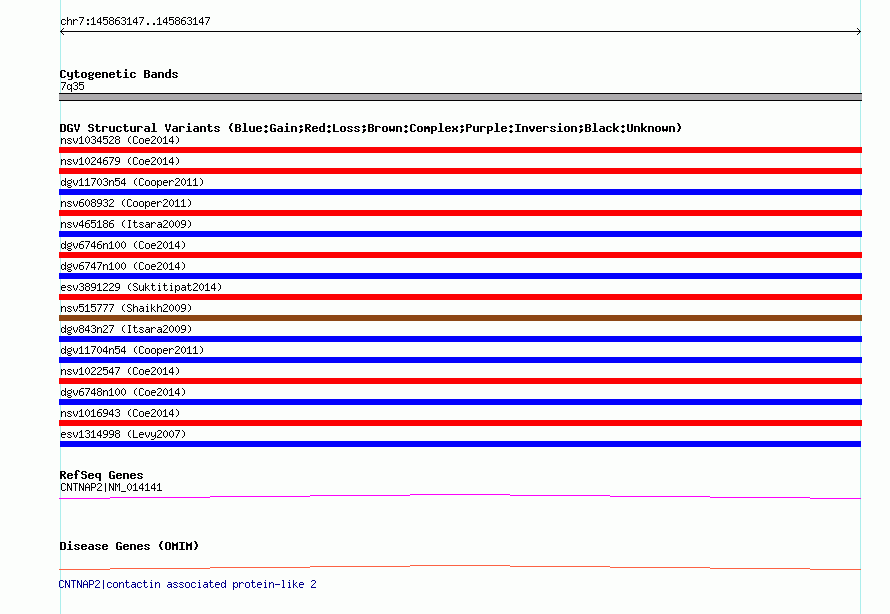The width and height of the screenshot is (890, 614).
Task: Click the dgv6747n100 (Coe2014) label
Action: [x=123, y=266]
